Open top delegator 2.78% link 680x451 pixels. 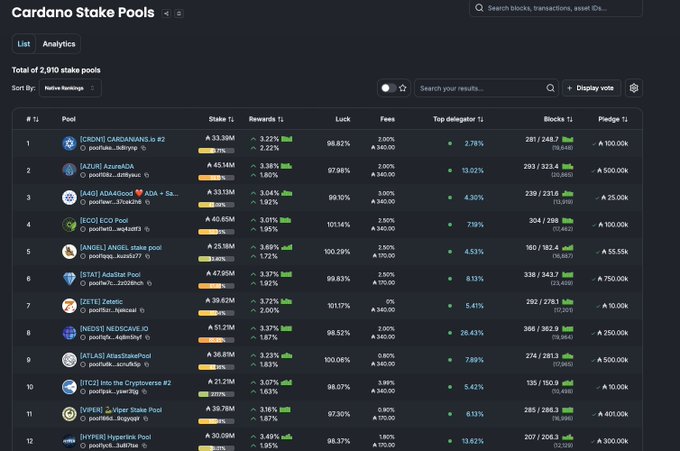474,144
